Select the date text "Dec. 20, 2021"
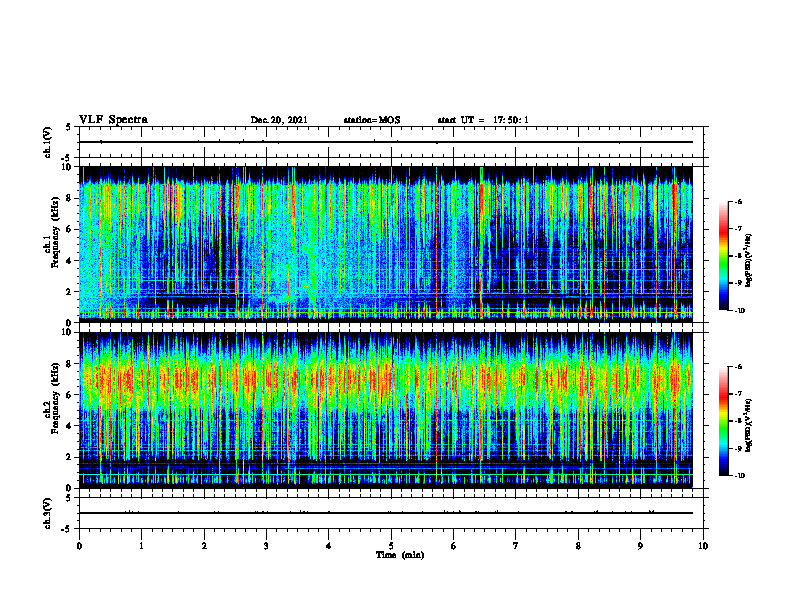This screenshot has height=612, width=792. (279, 120)
